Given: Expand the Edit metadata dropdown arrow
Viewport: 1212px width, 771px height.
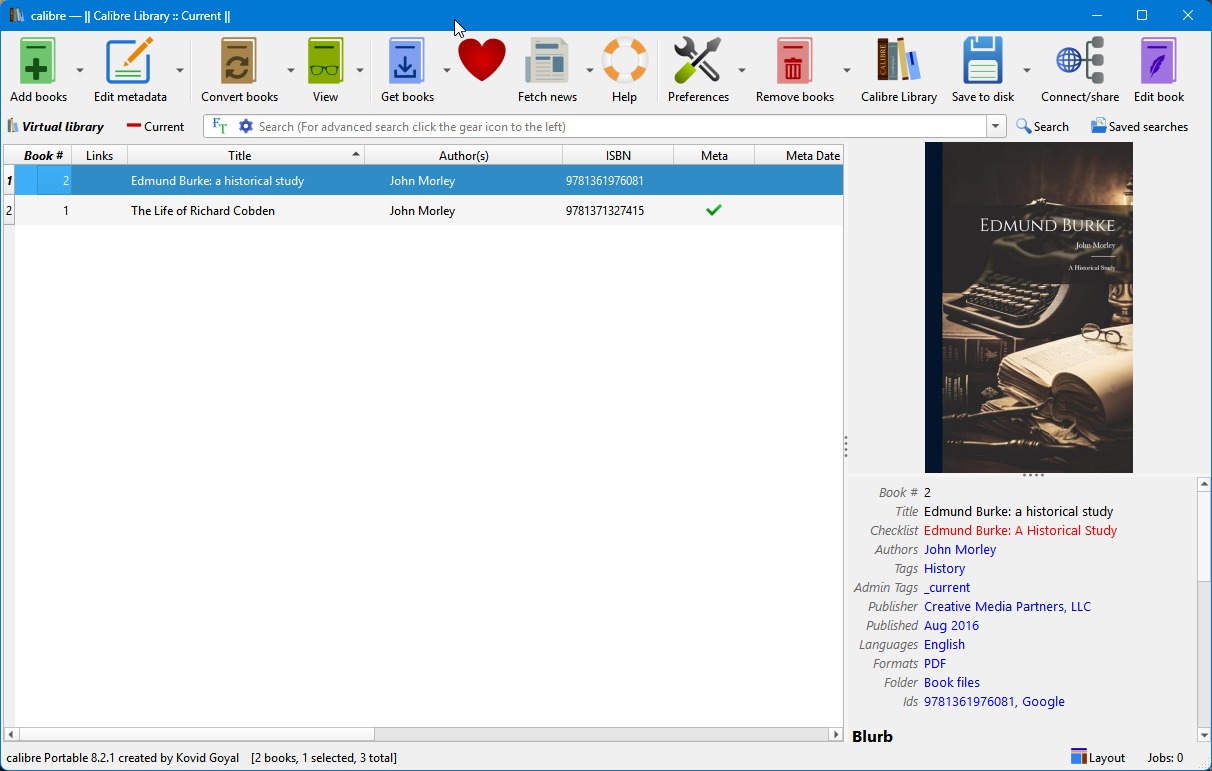Looking at the screenshot, I should tap(180, 70).
